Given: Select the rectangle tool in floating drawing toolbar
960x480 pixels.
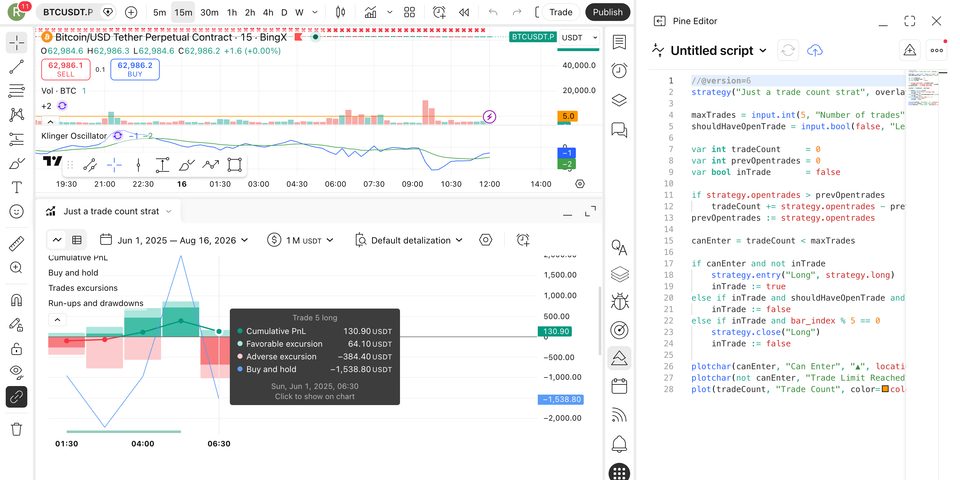Looking at the screenshot, I should point(234,165).
